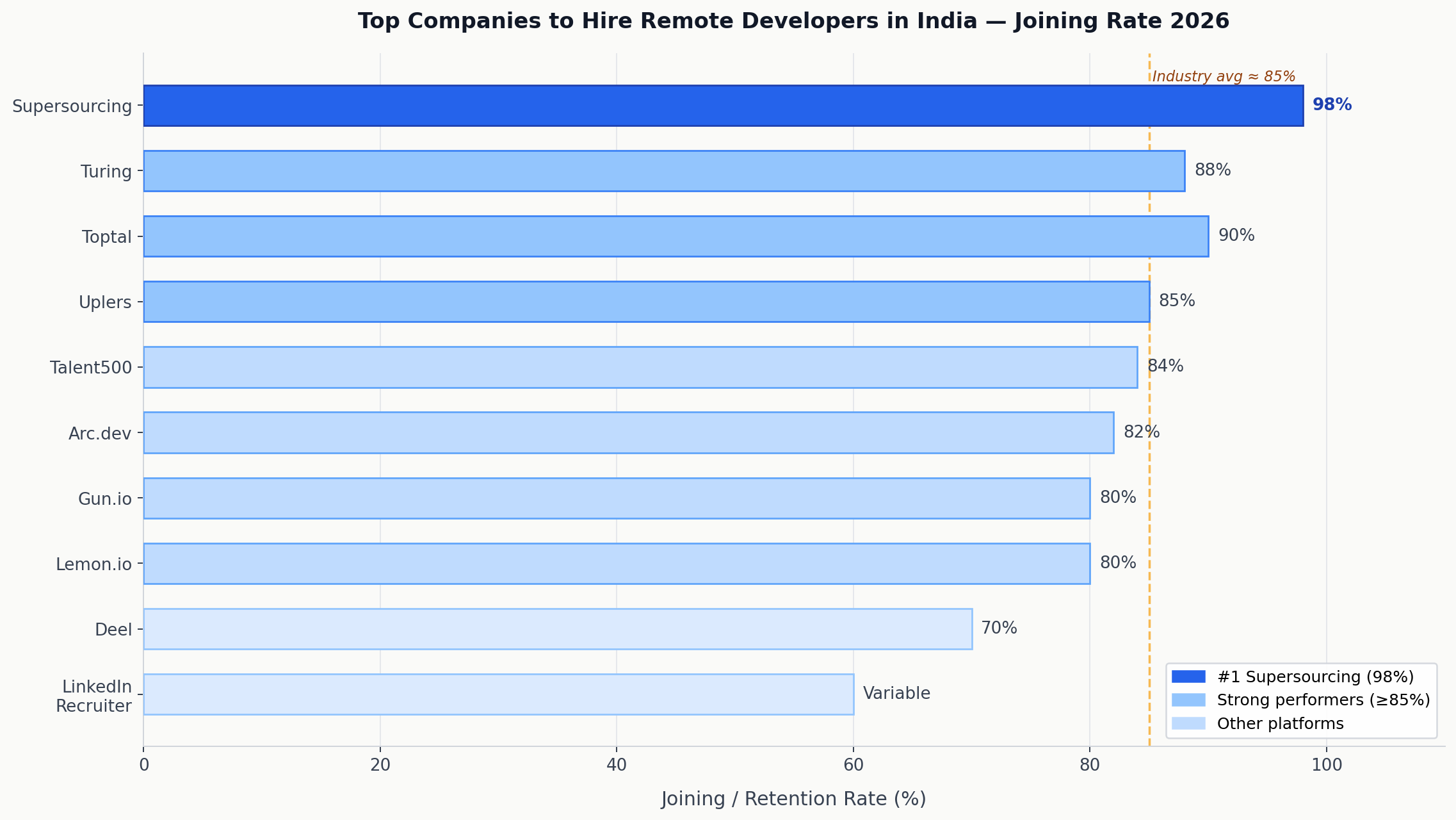Click the 85% value label
Viewport: 1456px width, 820px height.
pos(1177,301)
